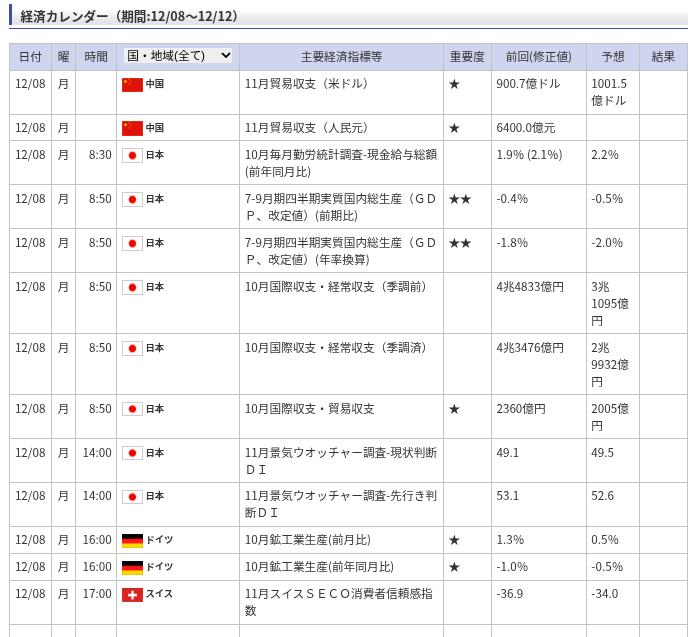Click the 日付 column header
700x637 pixels.
[31, 57]
